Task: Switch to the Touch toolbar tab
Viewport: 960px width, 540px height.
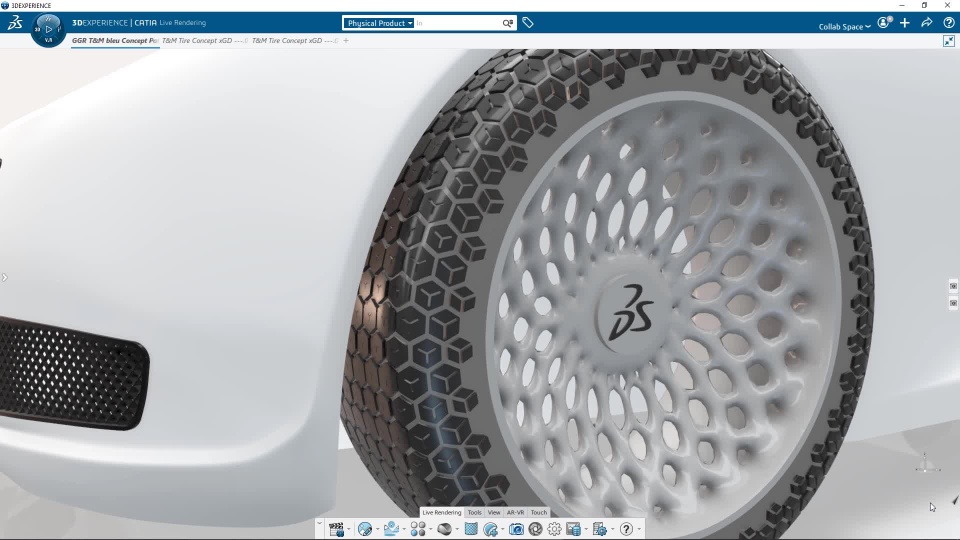Action: tap(539, 512)
